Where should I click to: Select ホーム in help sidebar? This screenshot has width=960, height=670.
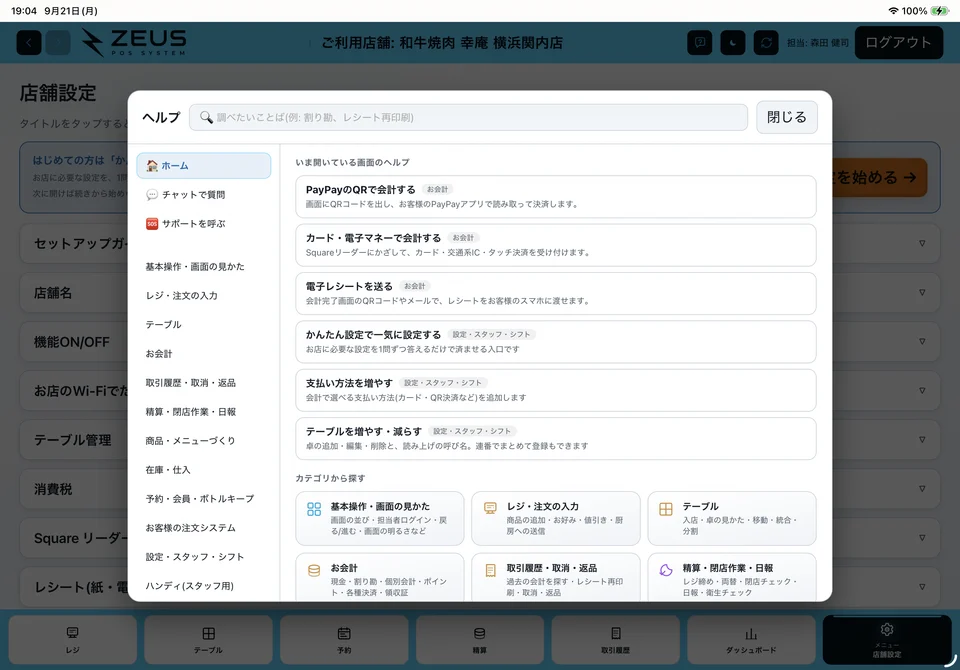pos(204,166)
